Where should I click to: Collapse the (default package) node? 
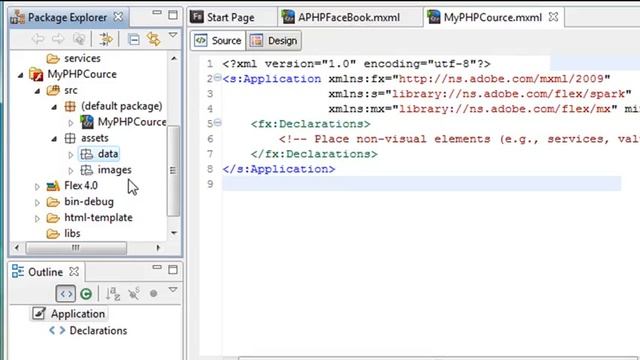pos(54,107)
